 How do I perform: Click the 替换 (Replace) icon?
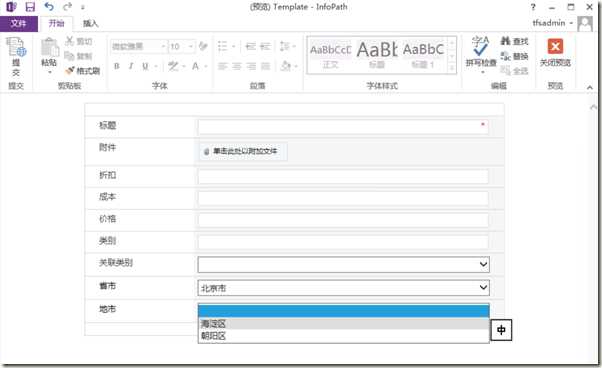pyautogui.click(x=506, y=56)
